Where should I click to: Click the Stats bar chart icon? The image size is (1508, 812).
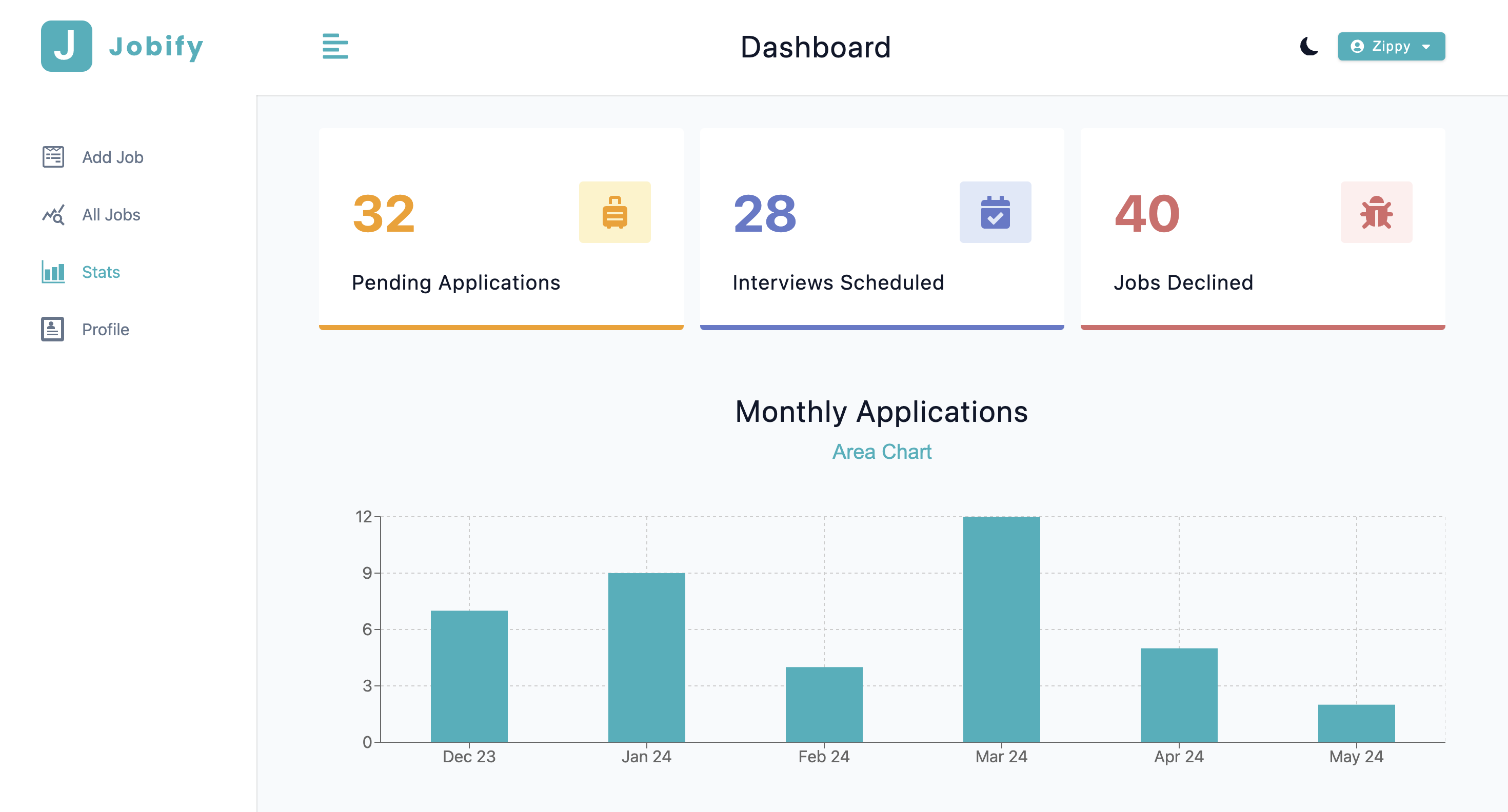coord(53,272)
